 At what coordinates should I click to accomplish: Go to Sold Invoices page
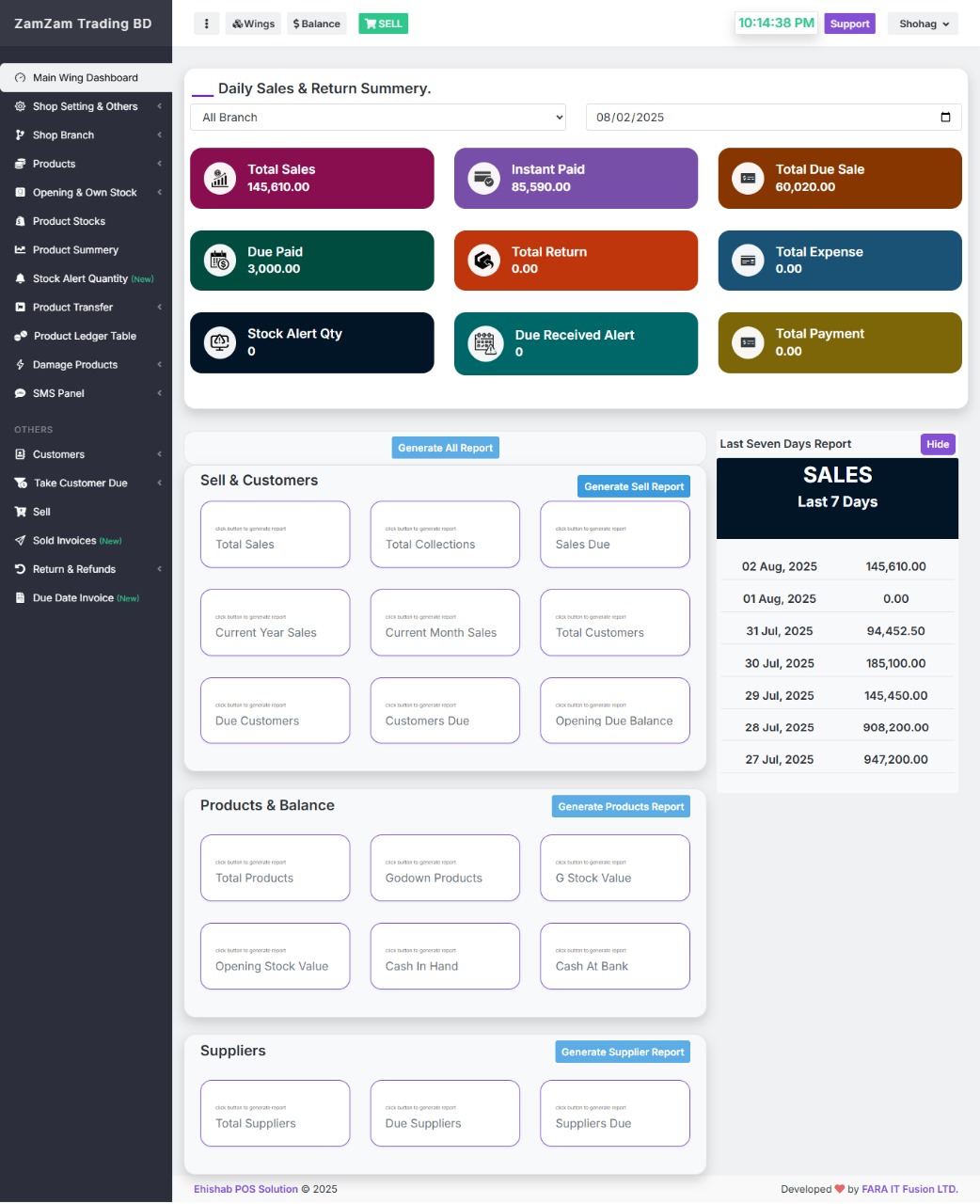[65, 541]
